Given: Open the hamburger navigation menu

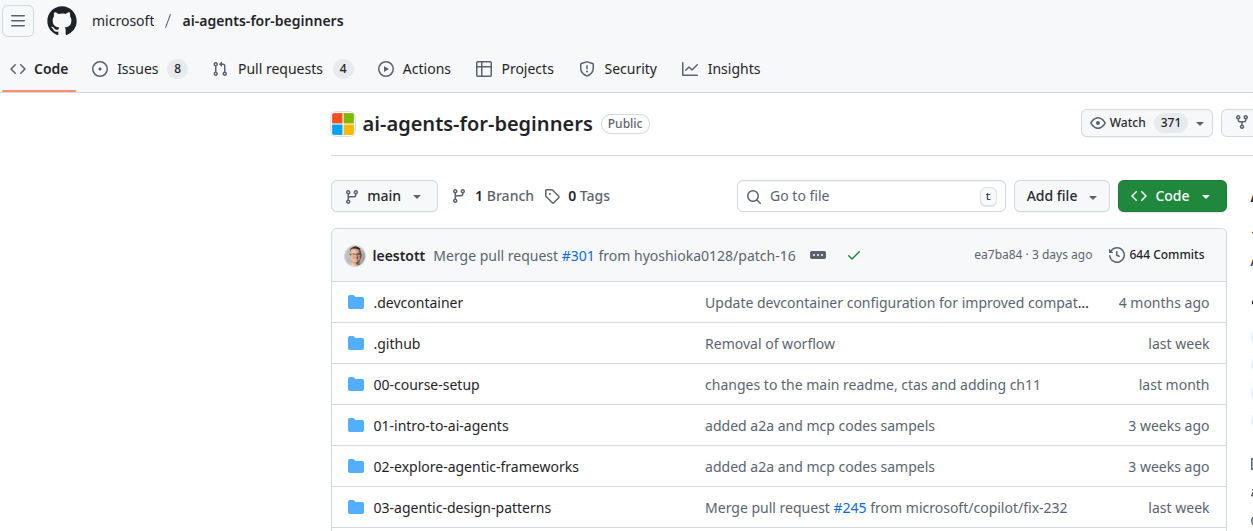Looking at the screenshot, I should click(18, 21).
